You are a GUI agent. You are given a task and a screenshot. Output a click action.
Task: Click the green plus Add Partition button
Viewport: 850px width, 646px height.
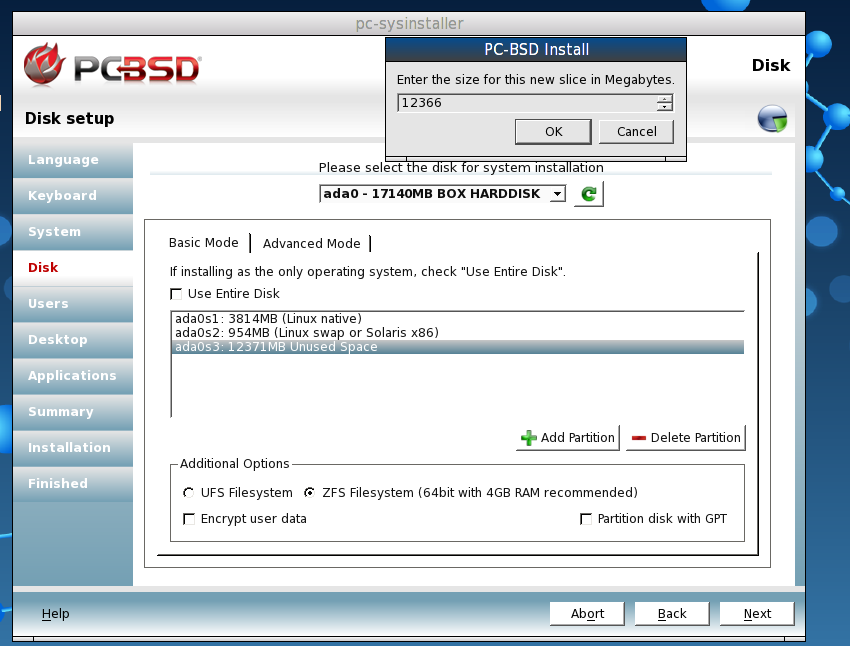click(568, 437)
